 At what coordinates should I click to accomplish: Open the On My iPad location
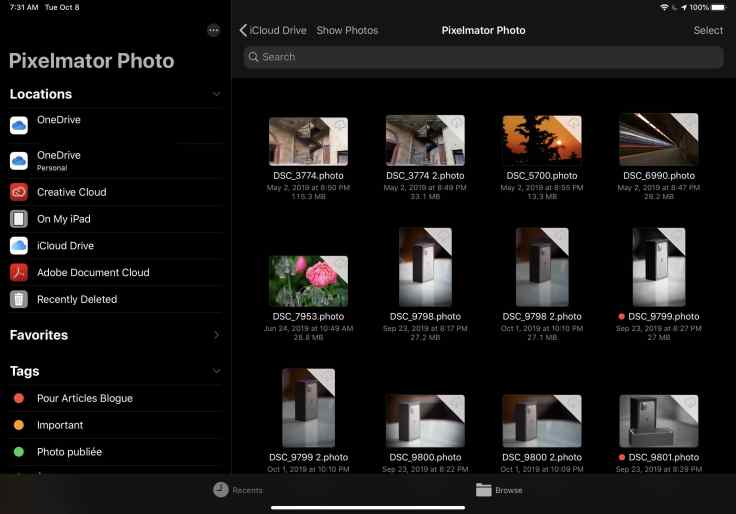[x=115, y=219]
